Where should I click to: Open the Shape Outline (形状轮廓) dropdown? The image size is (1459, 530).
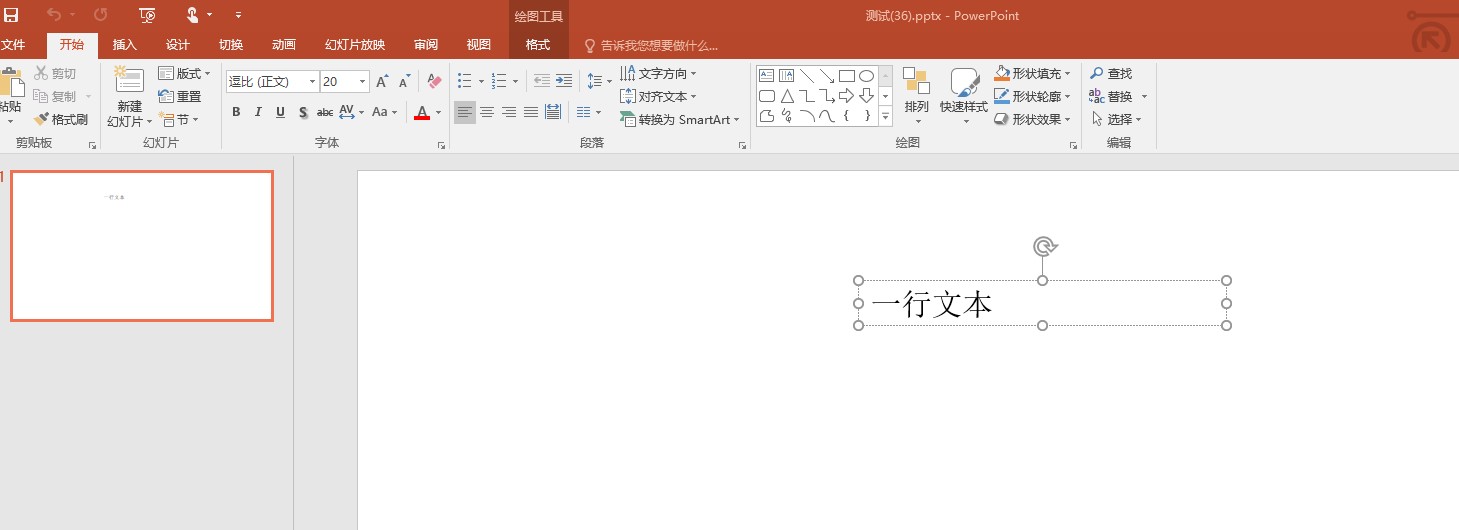[x=1032, y=96]
